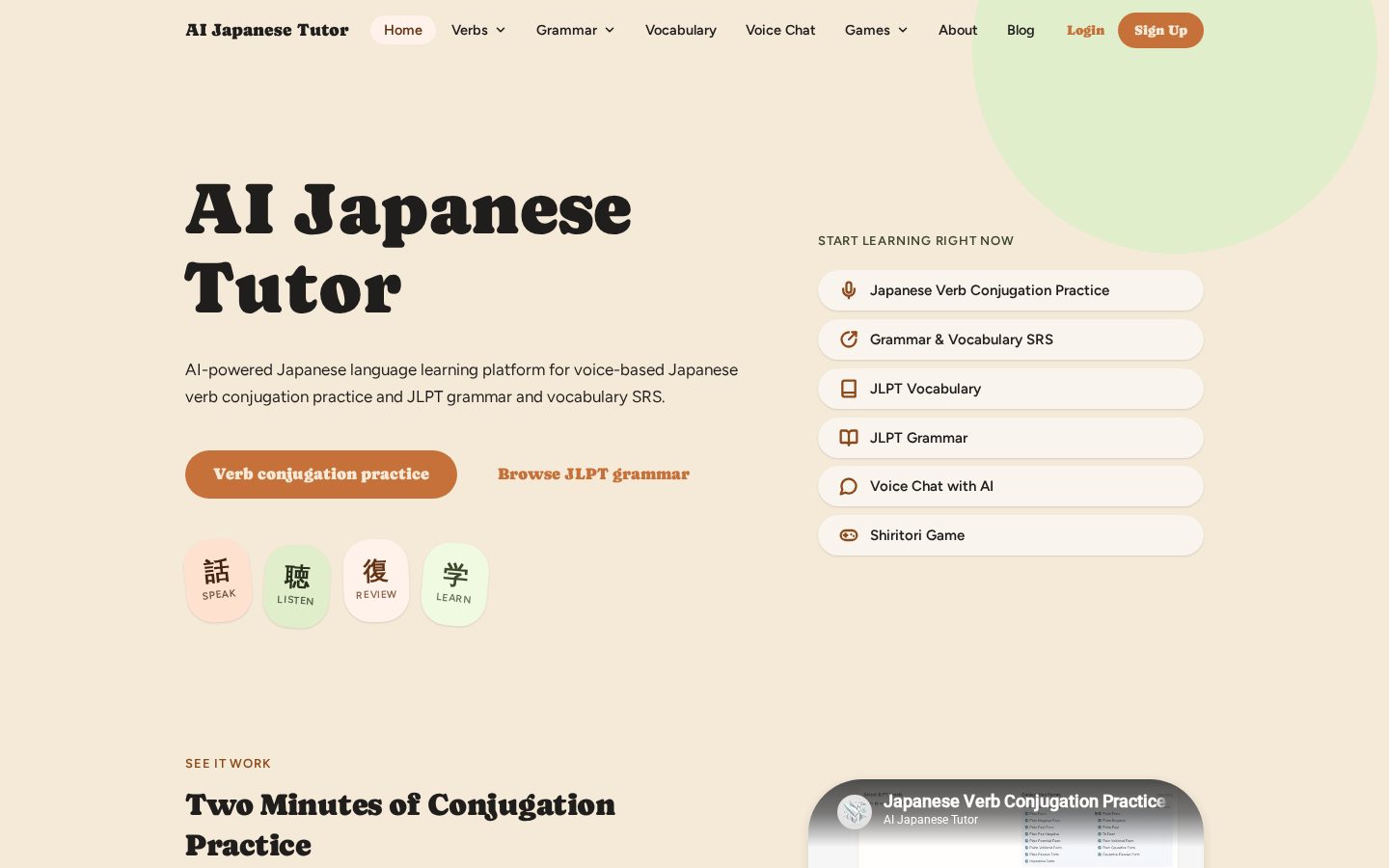Screen dimensions: 1389x868
Task: Expand the Grammar dropdown menu
Action: [575, 30]
